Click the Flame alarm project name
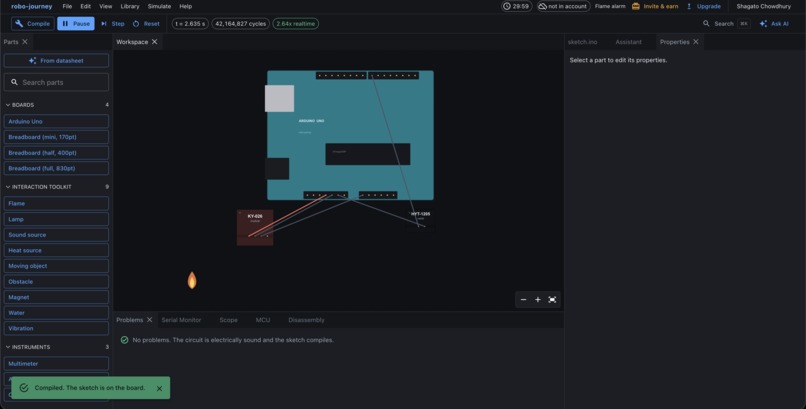806x409 pixels. [610, 6]
